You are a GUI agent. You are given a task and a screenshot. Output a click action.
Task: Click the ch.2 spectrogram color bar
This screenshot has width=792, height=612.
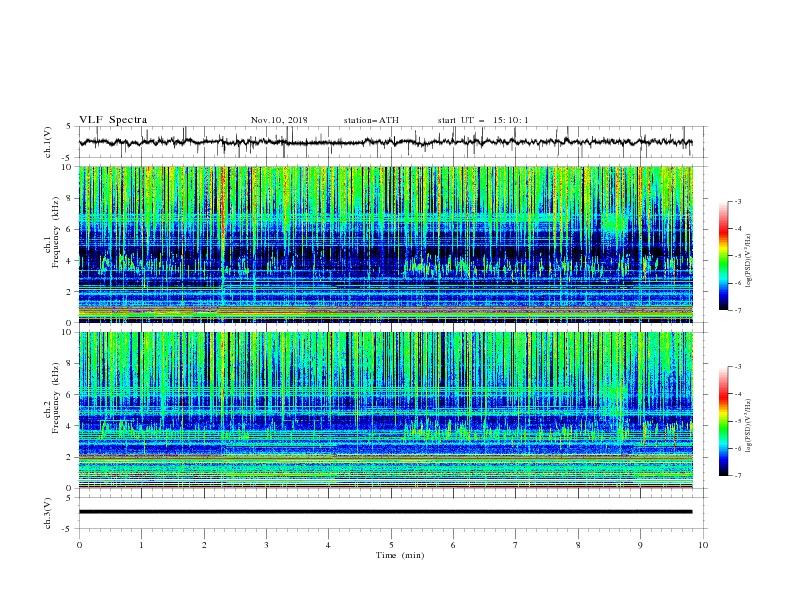click(723, 421)
